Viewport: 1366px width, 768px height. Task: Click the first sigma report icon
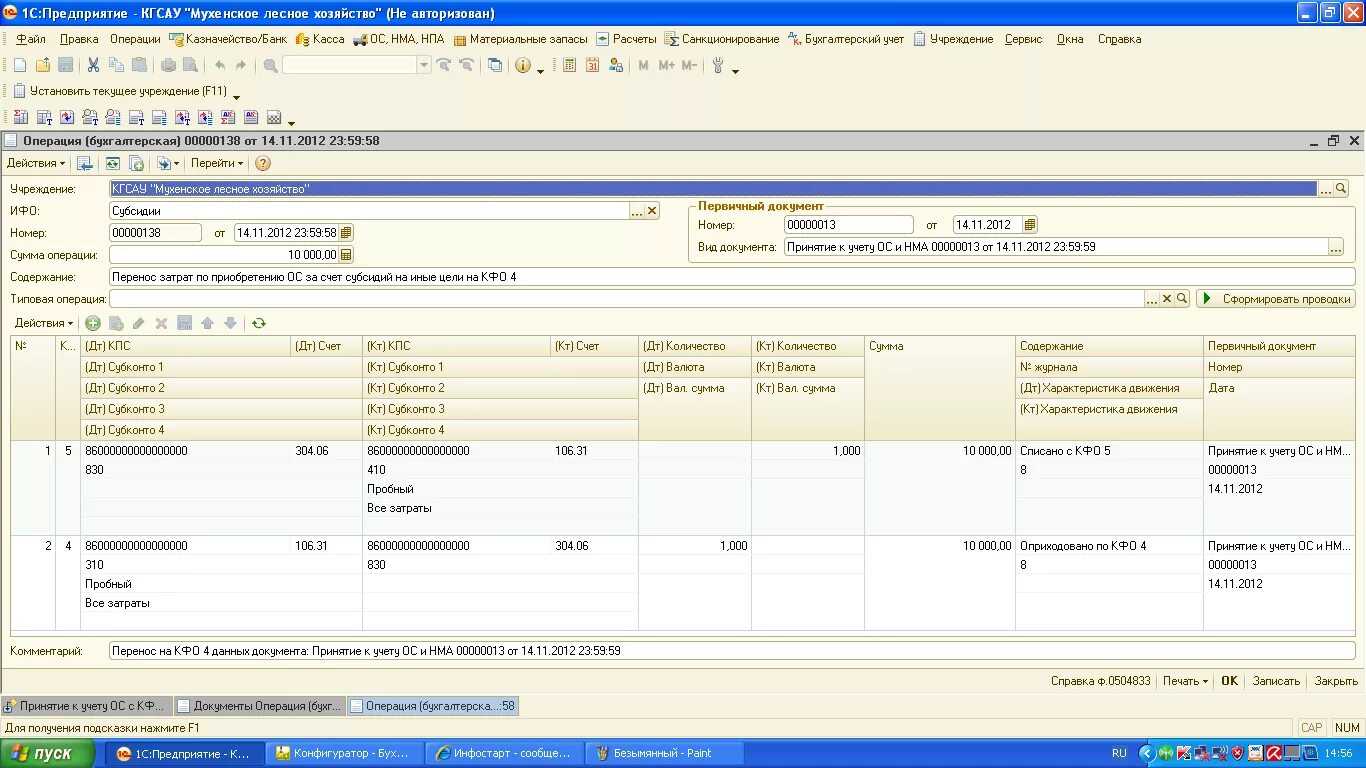(20, 117)
